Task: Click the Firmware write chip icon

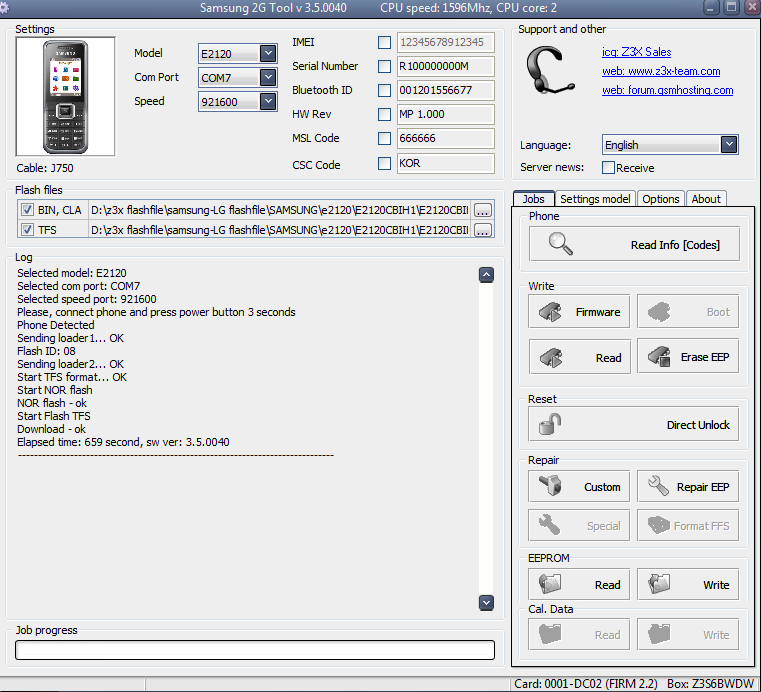Action: 551,312
